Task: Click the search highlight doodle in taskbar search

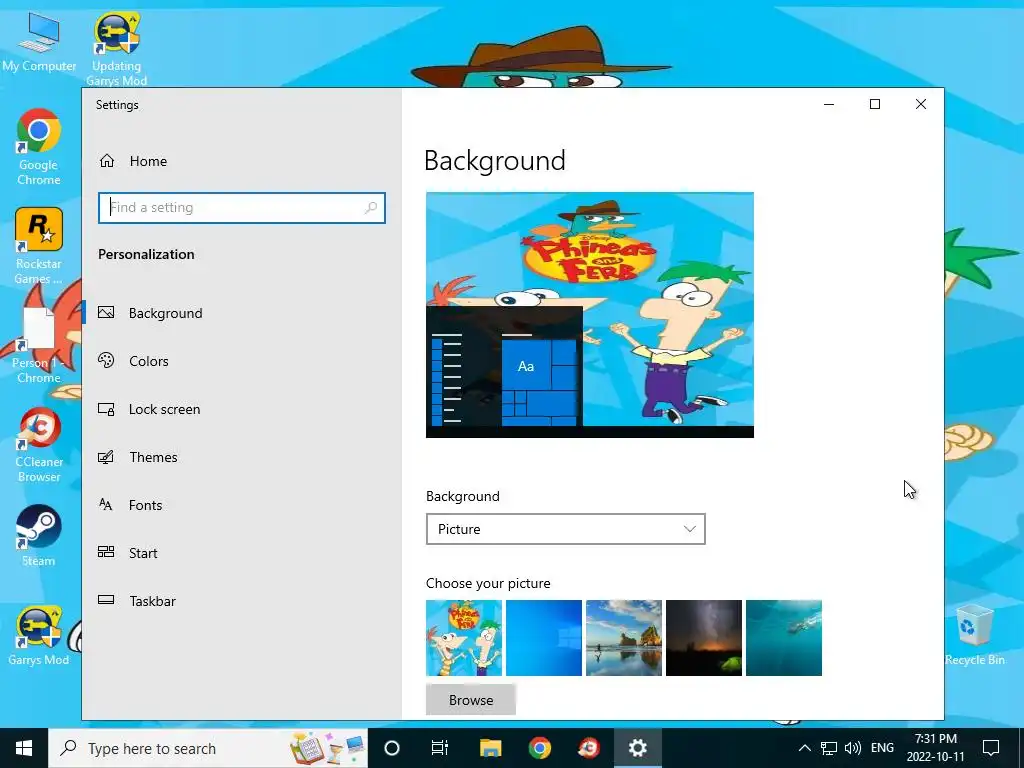Action: pyautogui.click(x=328, y=748)
